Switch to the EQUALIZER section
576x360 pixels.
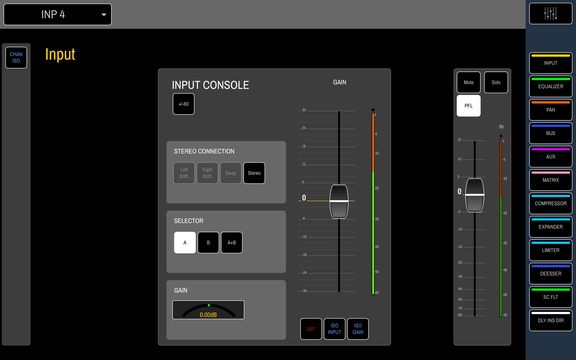click(550, 87)
